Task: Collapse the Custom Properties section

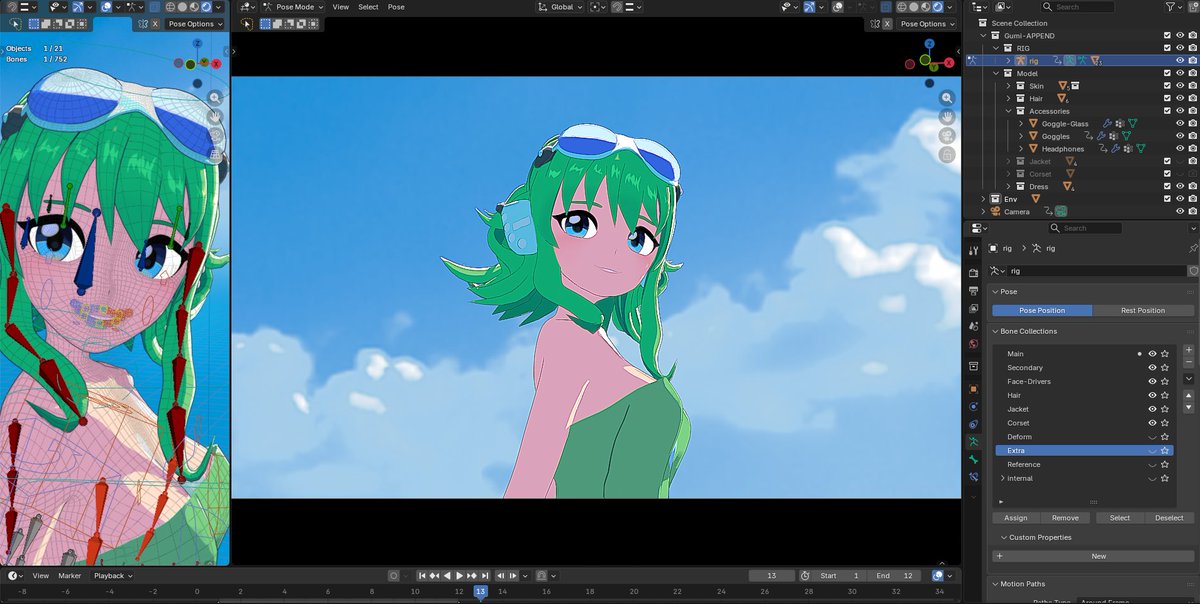Action: (x=1004, y=538)
